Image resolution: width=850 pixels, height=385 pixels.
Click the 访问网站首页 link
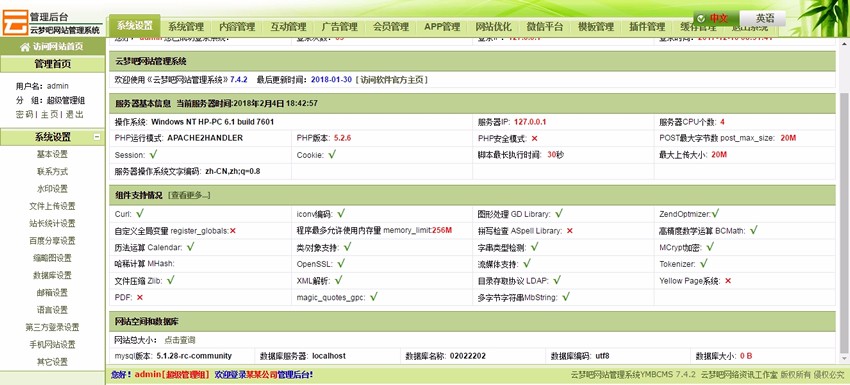coord(57,47)
